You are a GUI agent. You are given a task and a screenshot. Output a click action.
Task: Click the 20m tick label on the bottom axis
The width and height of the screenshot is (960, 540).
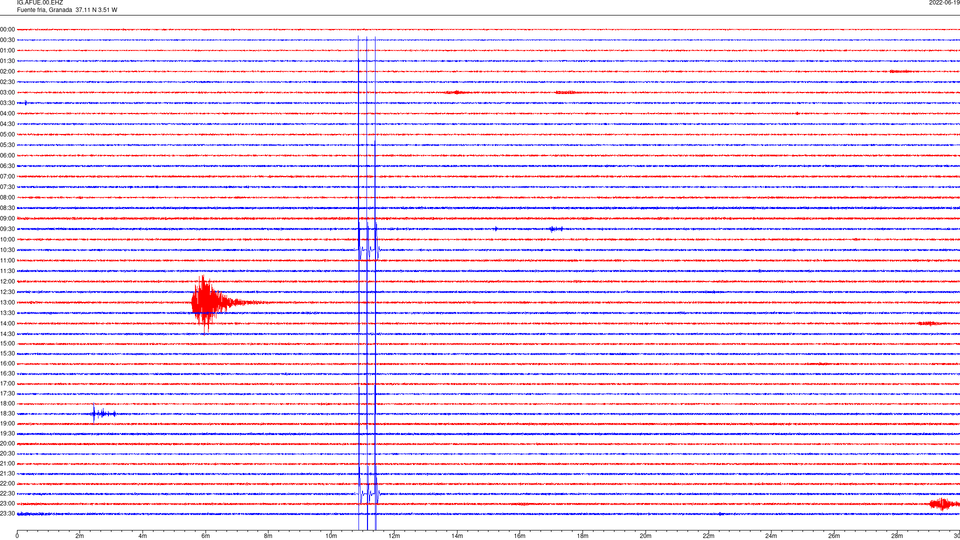pos(645,536)
